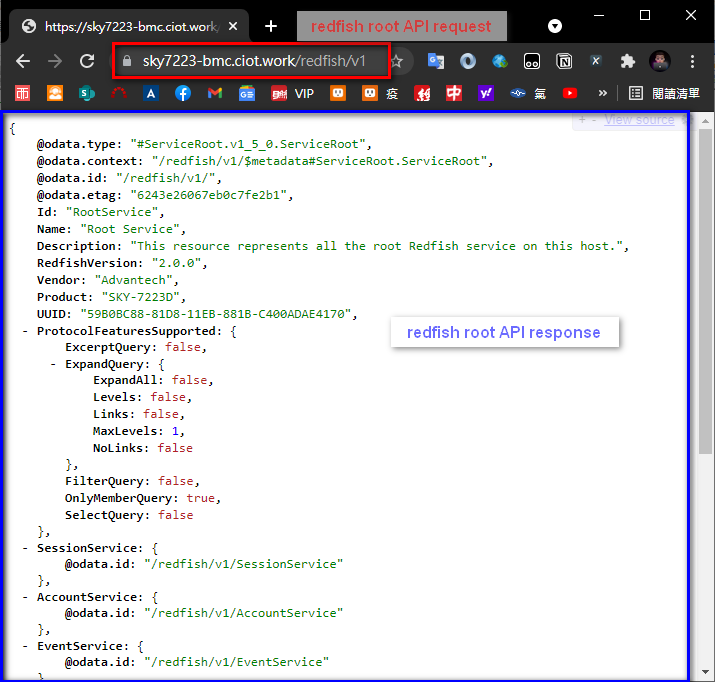This screenshot has height=682, width=715.
Task: Go back to the previous page
Action: 23,61
